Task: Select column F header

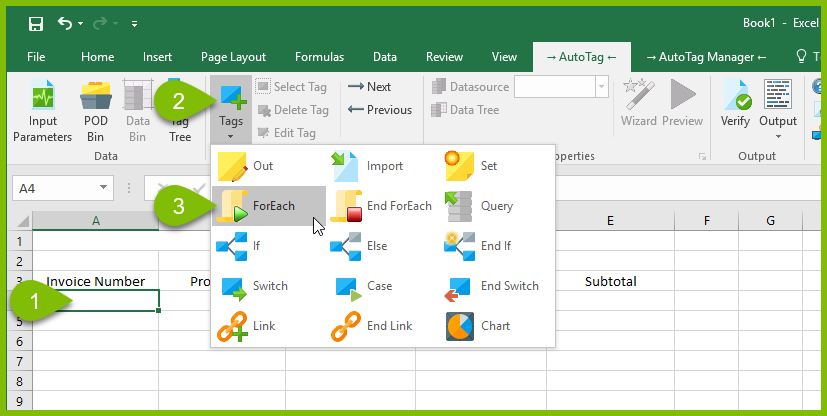Action: 707,221
